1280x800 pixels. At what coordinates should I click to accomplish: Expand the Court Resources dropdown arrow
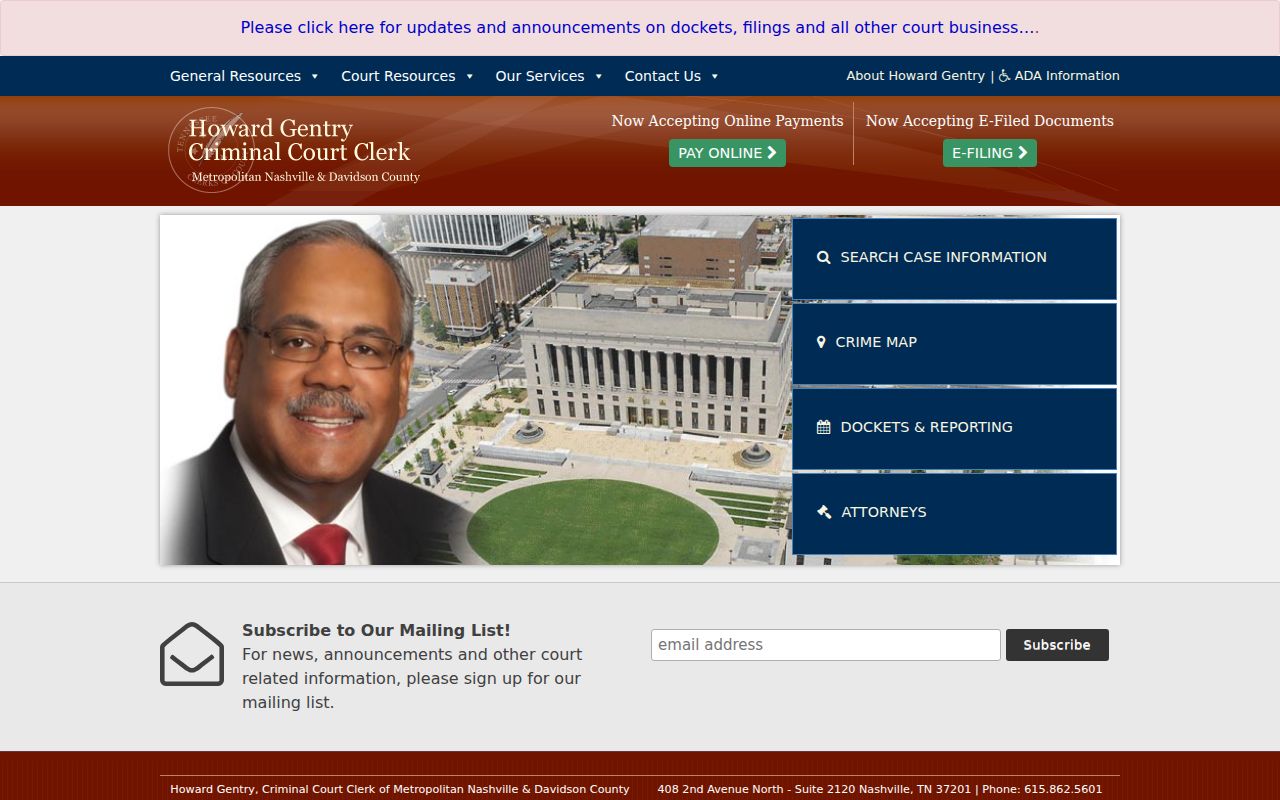[470, 76]
